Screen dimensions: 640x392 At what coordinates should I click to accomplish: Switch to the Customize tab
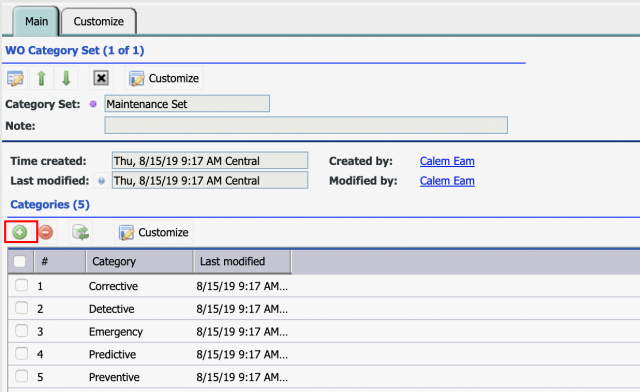point(99,21)
